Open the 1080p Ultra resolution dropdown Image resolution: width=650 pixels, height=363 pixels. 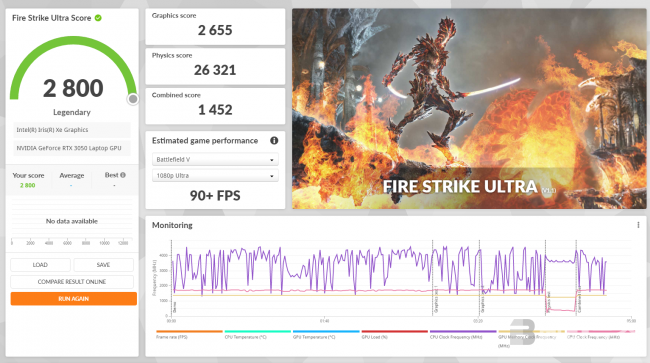(x=215, y=176)
